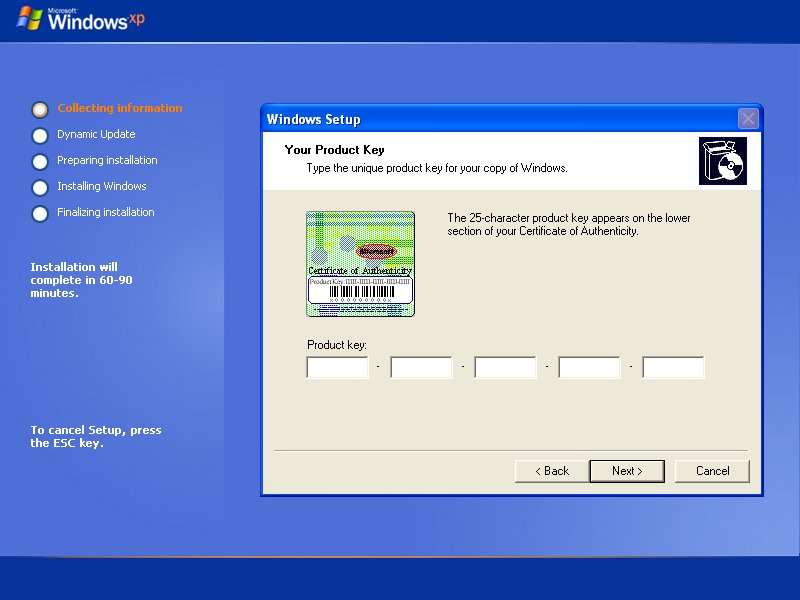Click the Installing Windows step indicator
This screenshot has width=800, height=600.
tap(40, 188)
